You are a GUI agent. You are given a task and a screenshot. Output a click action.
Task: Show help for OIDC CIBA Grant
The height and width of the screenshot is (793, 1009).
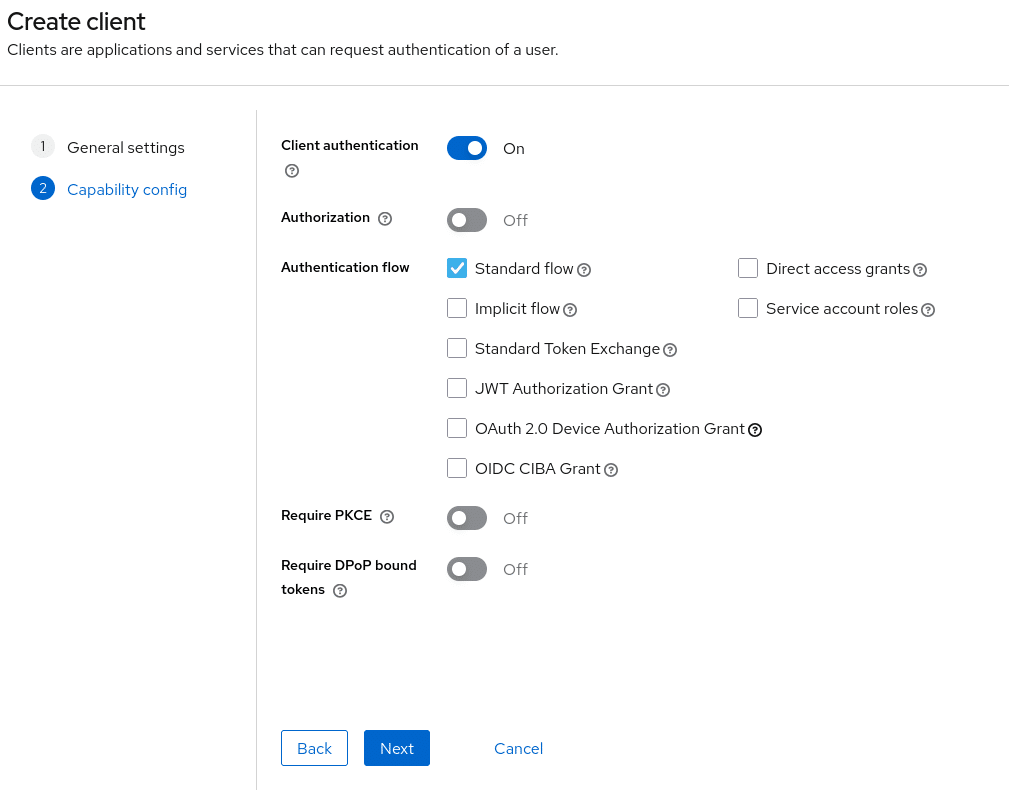click(x=611, y=470)
